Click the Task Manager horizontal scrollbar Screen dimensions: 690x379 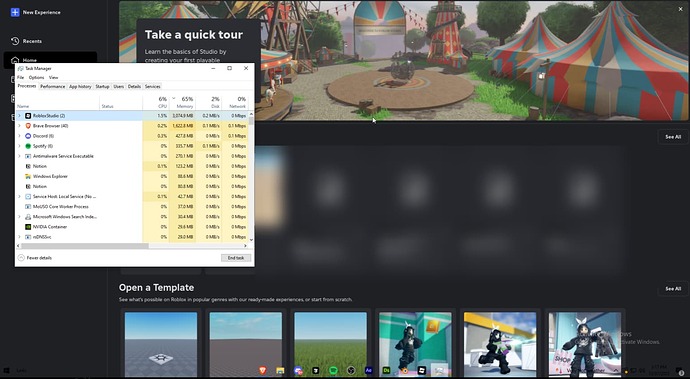(x=84, y=246)
